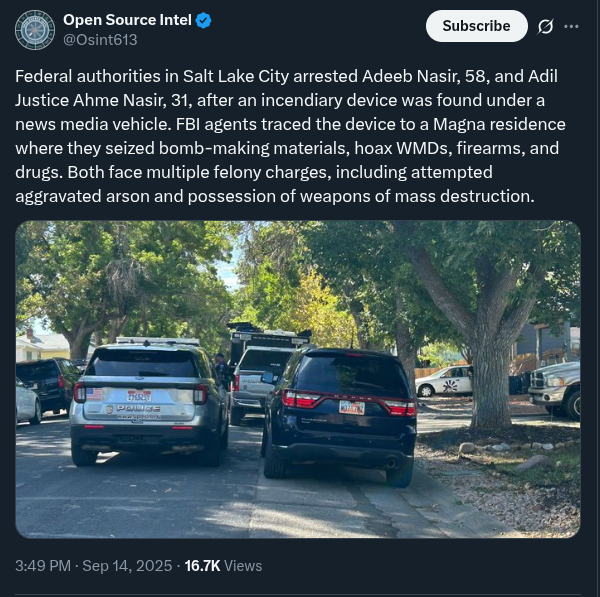
Task: Open the three-dot More options menu
Action: [571, 26]
